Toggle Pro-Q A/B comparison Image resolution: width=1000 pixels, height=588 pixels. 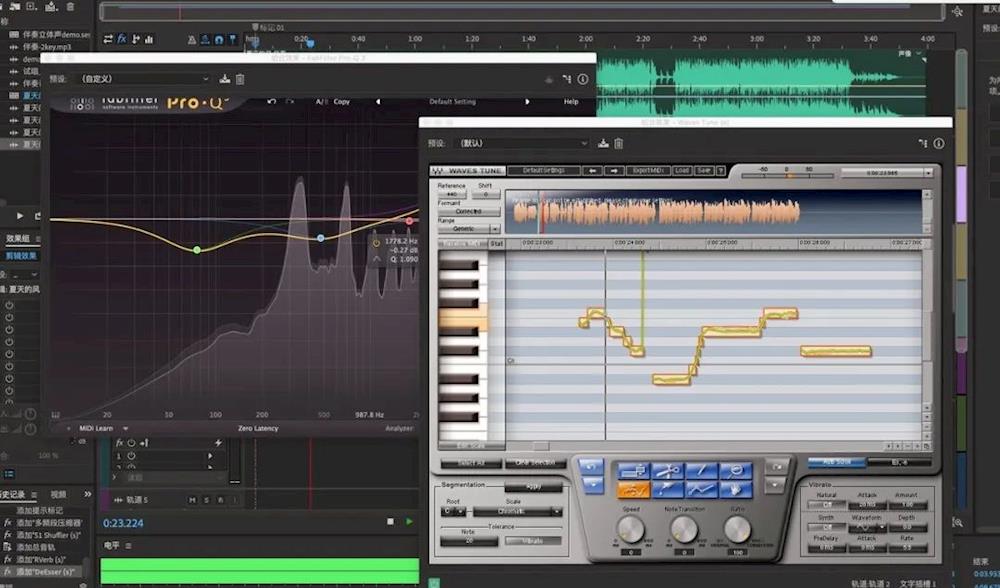pyautogui.click(x=322, y=101)
